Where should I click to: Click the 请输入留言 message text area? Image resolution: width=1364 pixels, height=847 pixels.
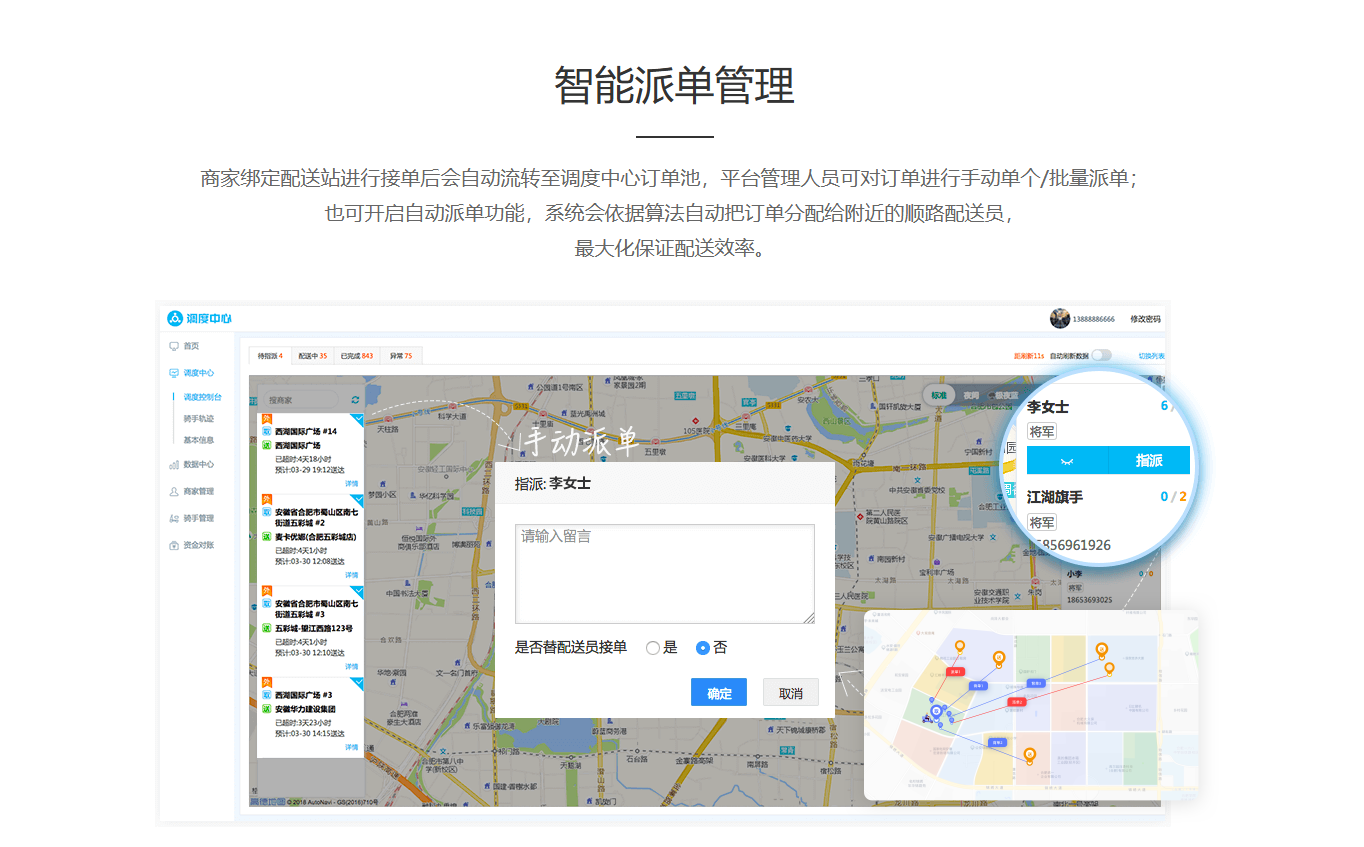click(664, 573)
